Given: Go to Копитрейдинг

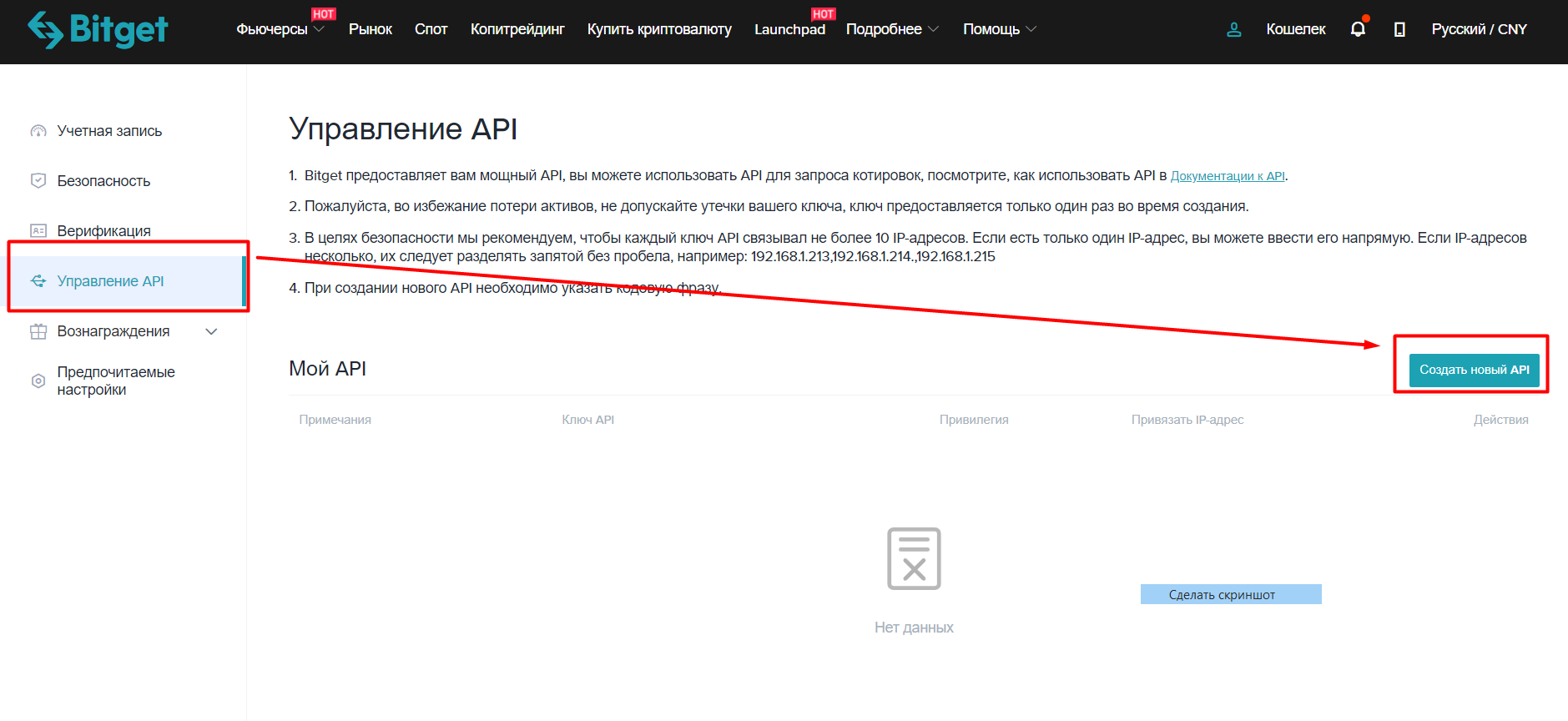Looking at the screenshot, I should 517,29.
